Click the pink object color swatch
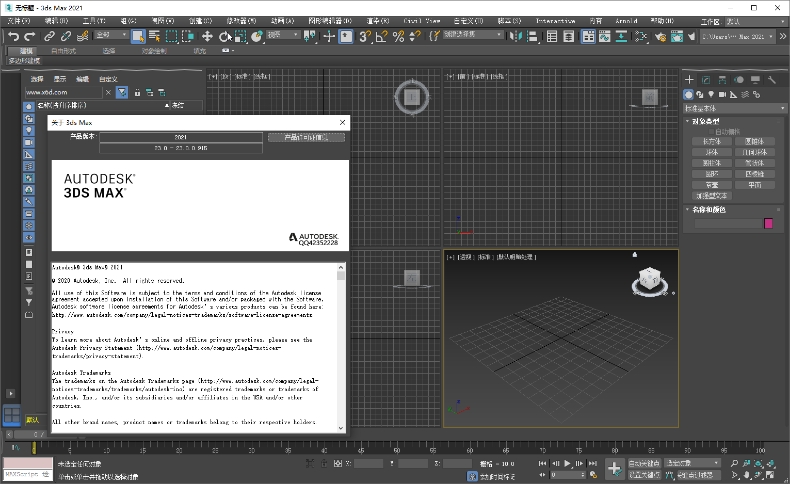Screen dimensions: 790x484 (768, 224)
